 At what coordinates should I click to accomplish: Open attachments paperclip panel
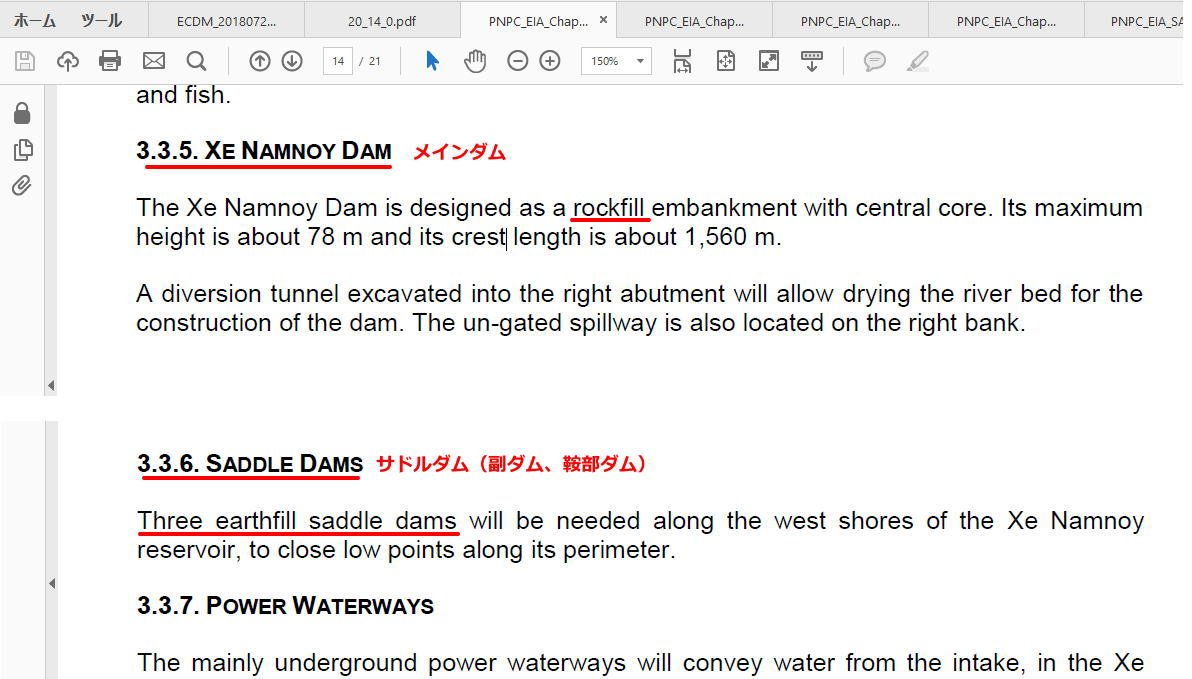[x=21, y=186]
